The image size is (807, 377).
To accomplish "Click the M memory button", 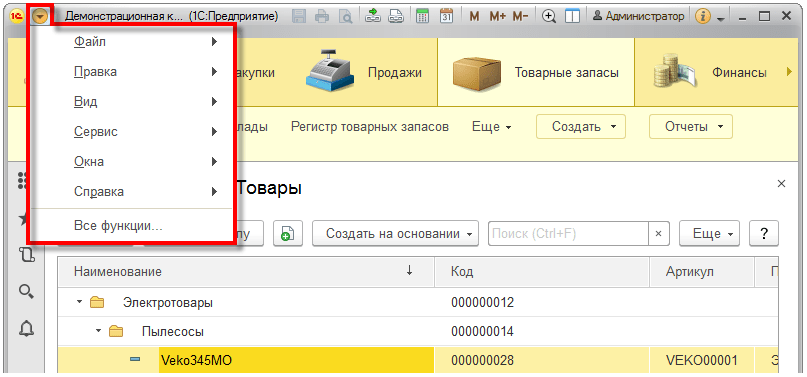I will tap(475, 16).
